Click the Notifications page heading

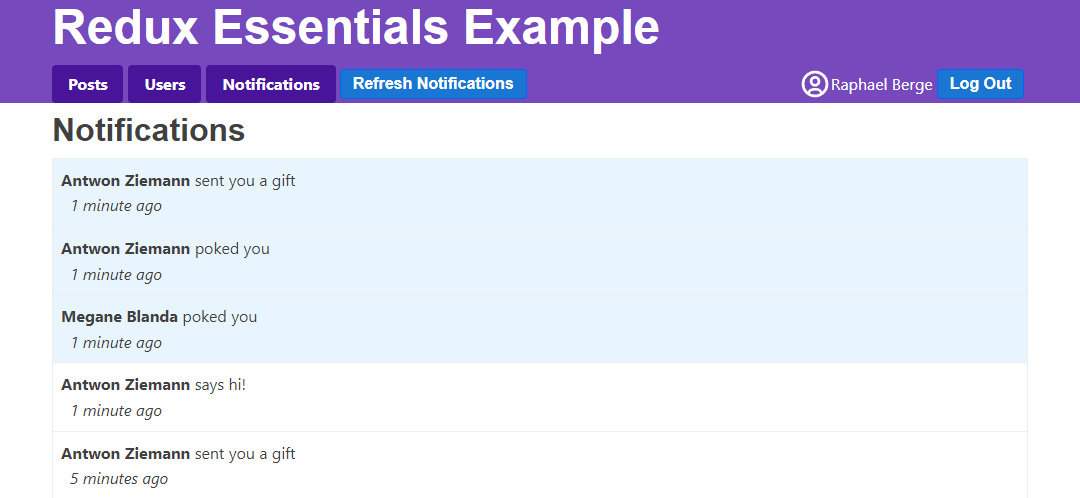pos(149,130)
